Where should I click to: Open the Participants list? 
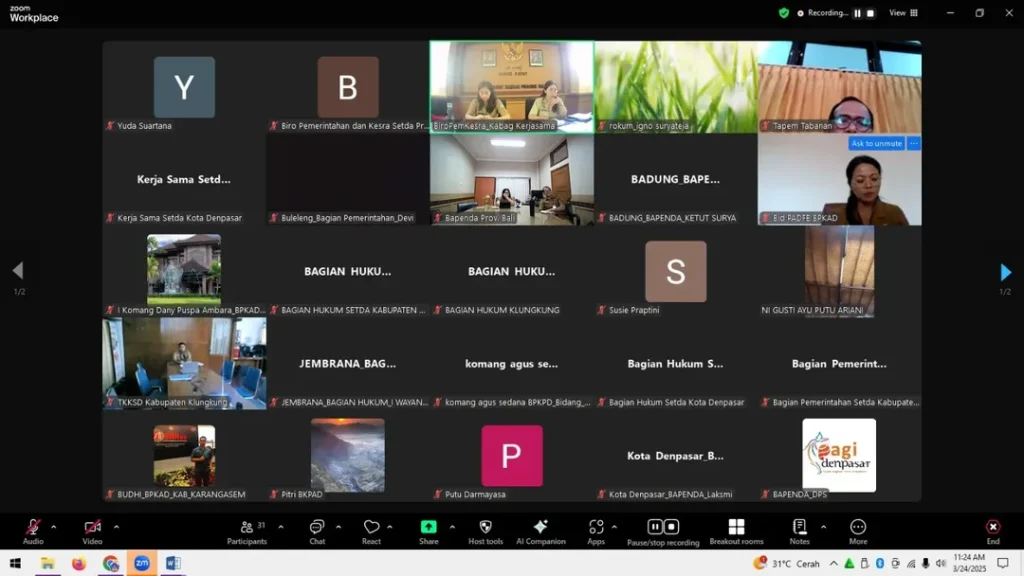pyautogui.click(x=247, y=531)
